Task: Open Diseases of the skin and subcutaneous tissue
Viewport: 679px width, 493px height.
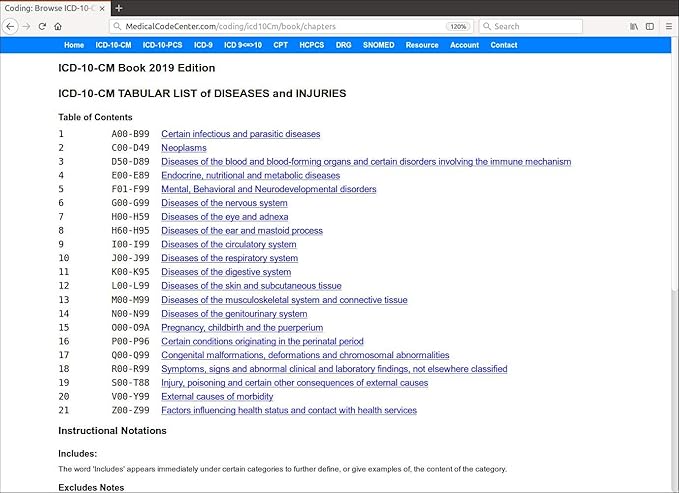Action: click(252, 286)
